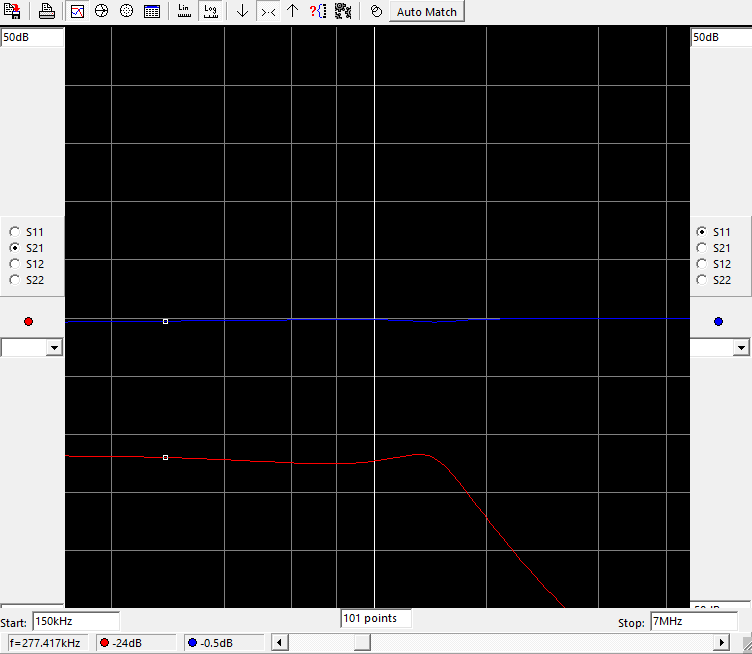Screen dimensions: 752x654
Task: Open the gears settings icon
Action: point(343,11)
